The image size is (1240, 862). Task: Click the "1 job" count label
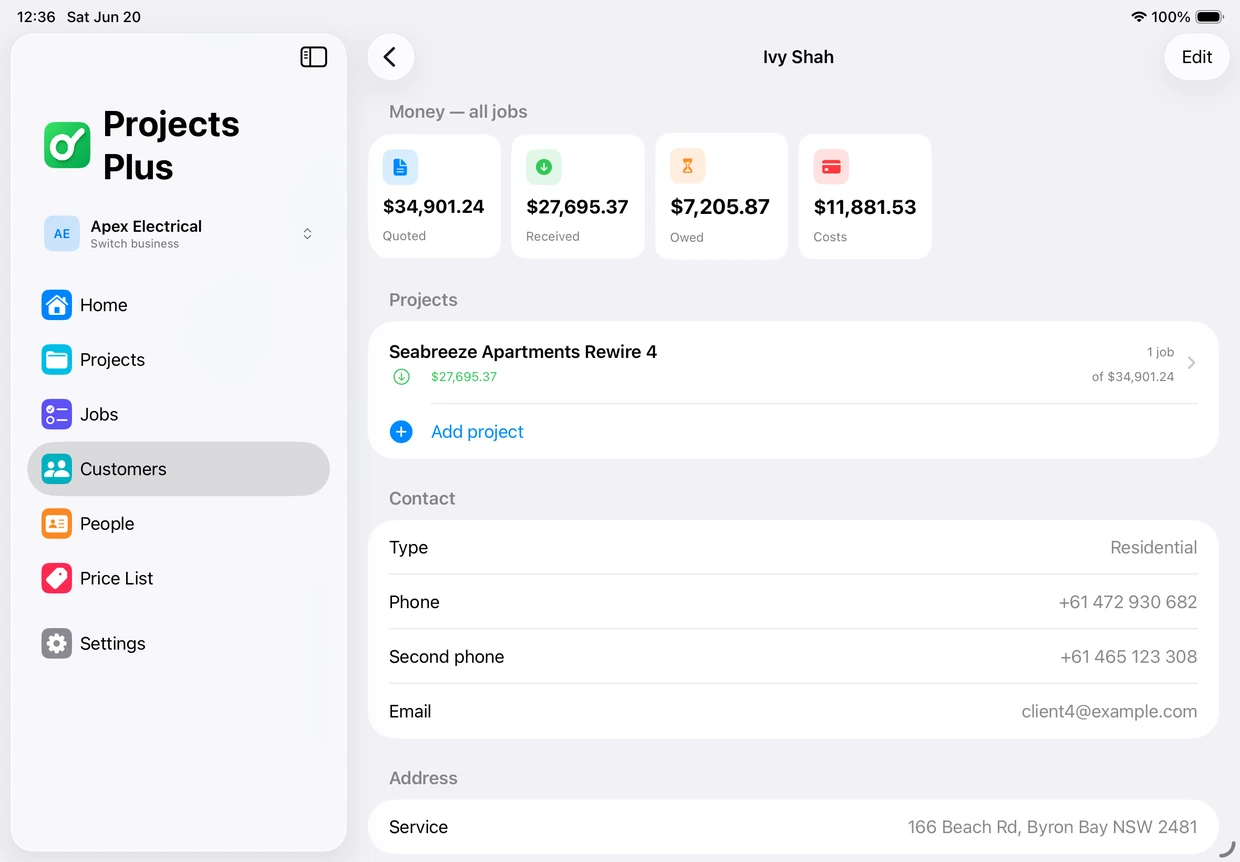click(1160, 352)
